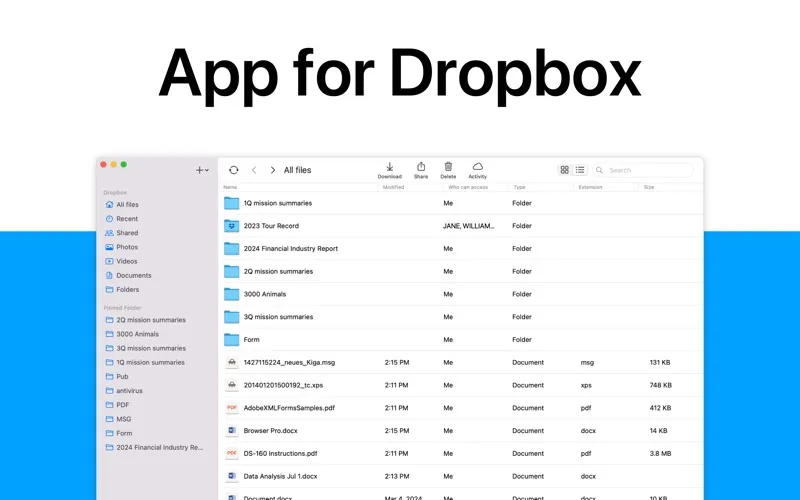The height and width of the screenshot is (500, 800).
Task: Select 1Q mission summaries folder icon in list
Action: pos(232,203)
